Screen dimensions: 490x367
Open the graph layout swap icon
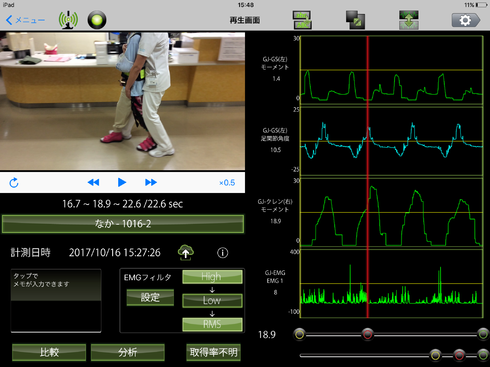click(302, 20)
